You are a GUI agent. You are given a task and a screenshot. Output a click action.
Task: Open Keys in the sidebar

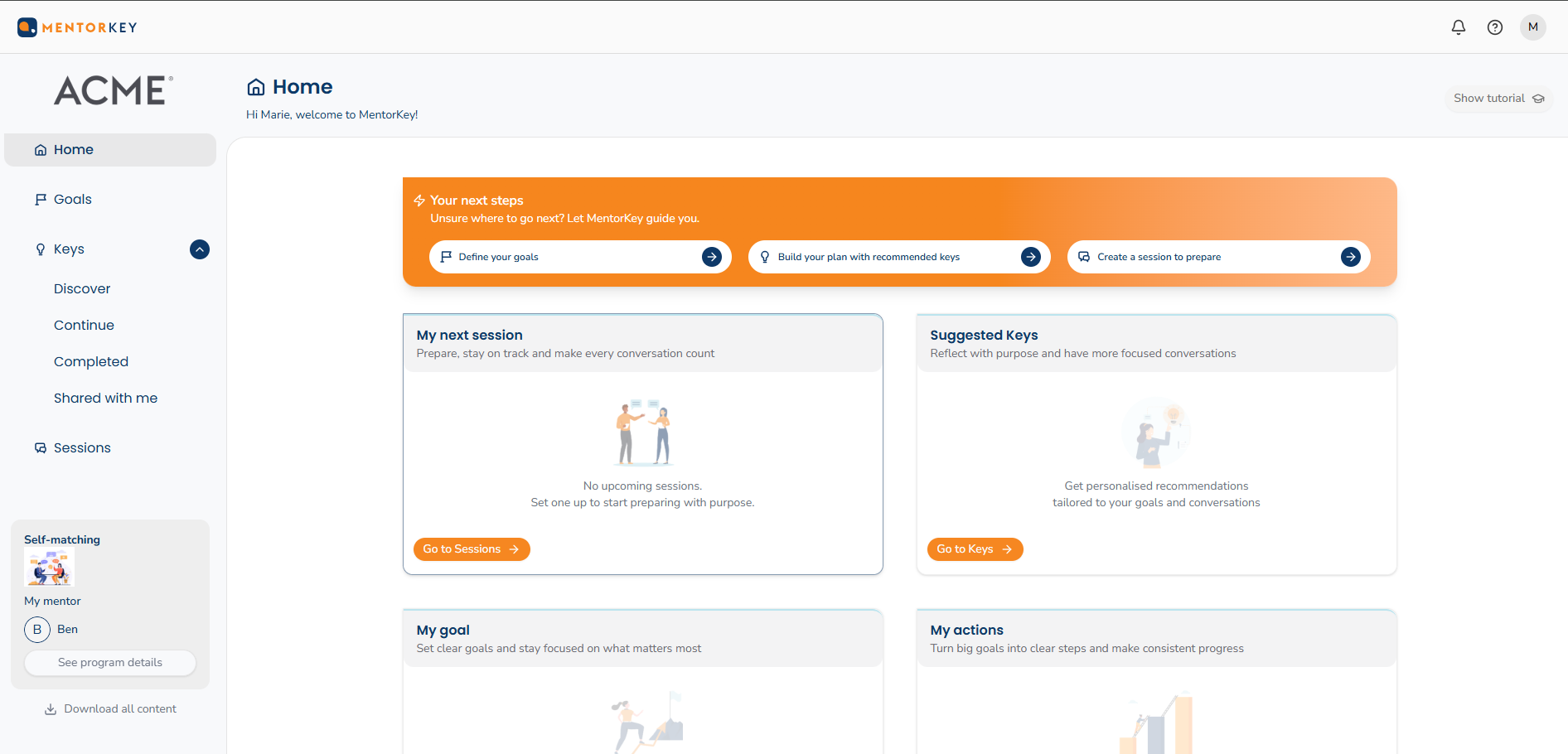69,249
